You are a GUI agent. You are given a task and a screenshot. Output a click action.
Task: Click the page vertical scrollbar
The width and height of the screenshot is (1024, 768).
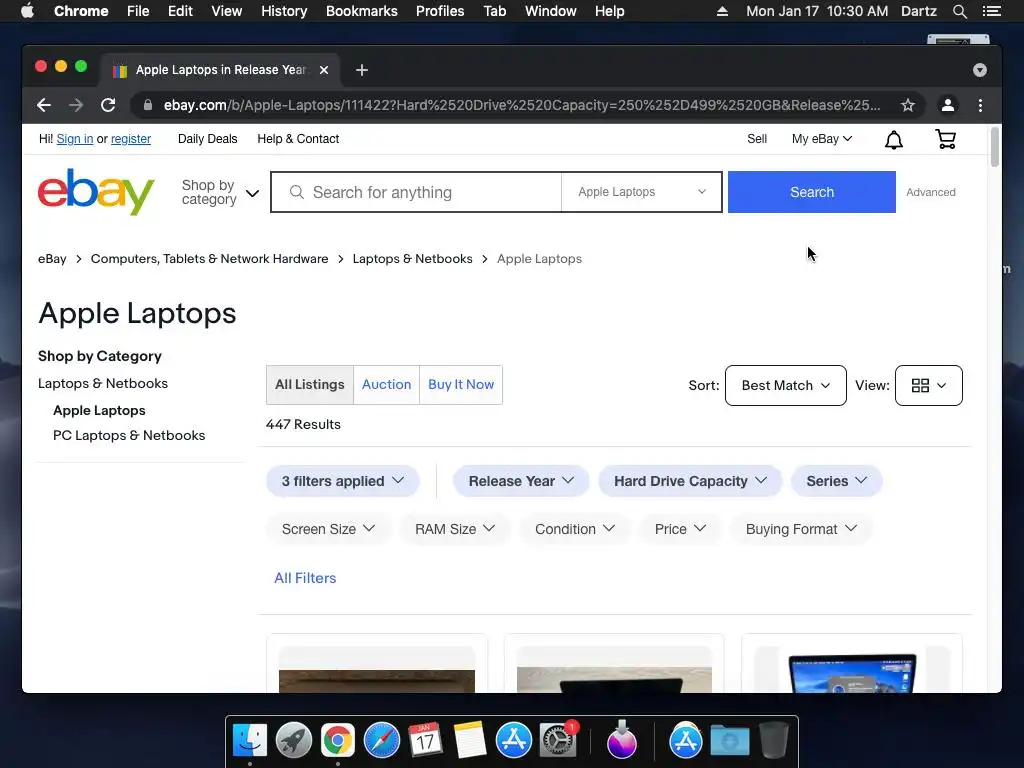pyautogui.click(x=995, y=148)
